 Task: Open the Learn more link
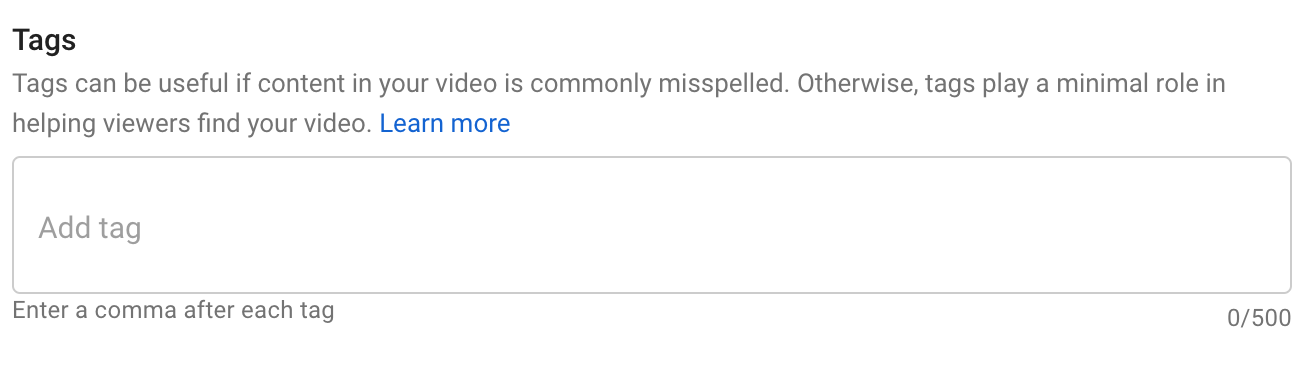(x=445, y=124)
